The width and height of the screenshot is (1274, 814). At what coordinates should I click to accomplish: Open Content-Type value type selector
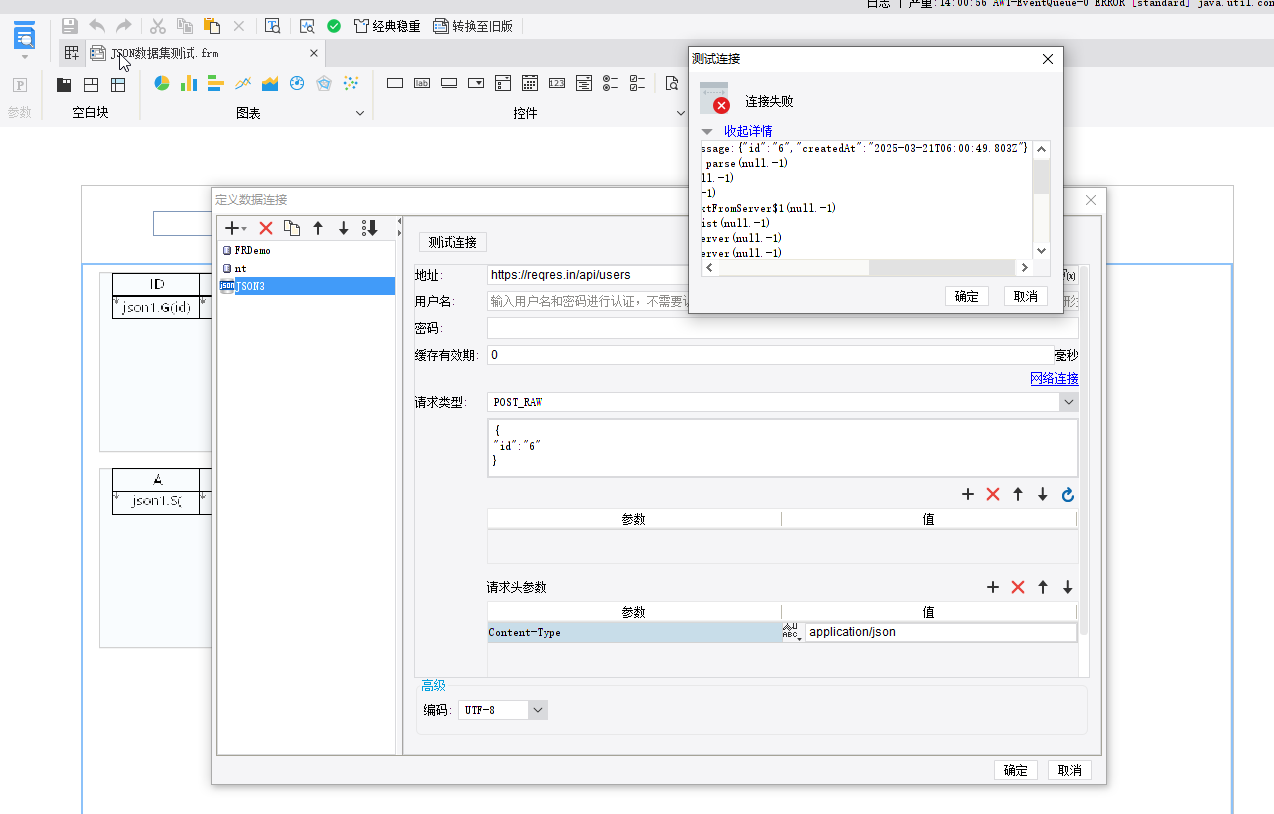(x=791, y=632)
